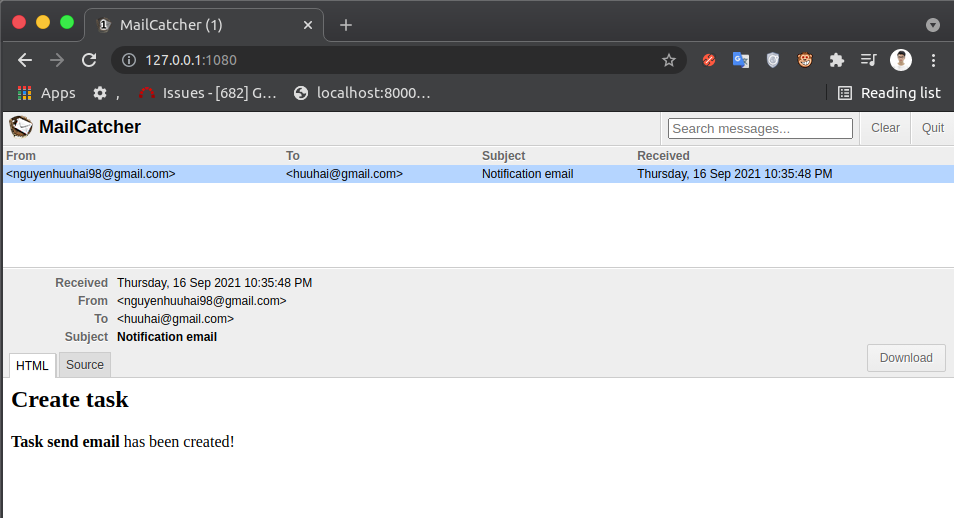Open the media control playlist icon
The image size is (954, 518).
(x=868, y=60)
